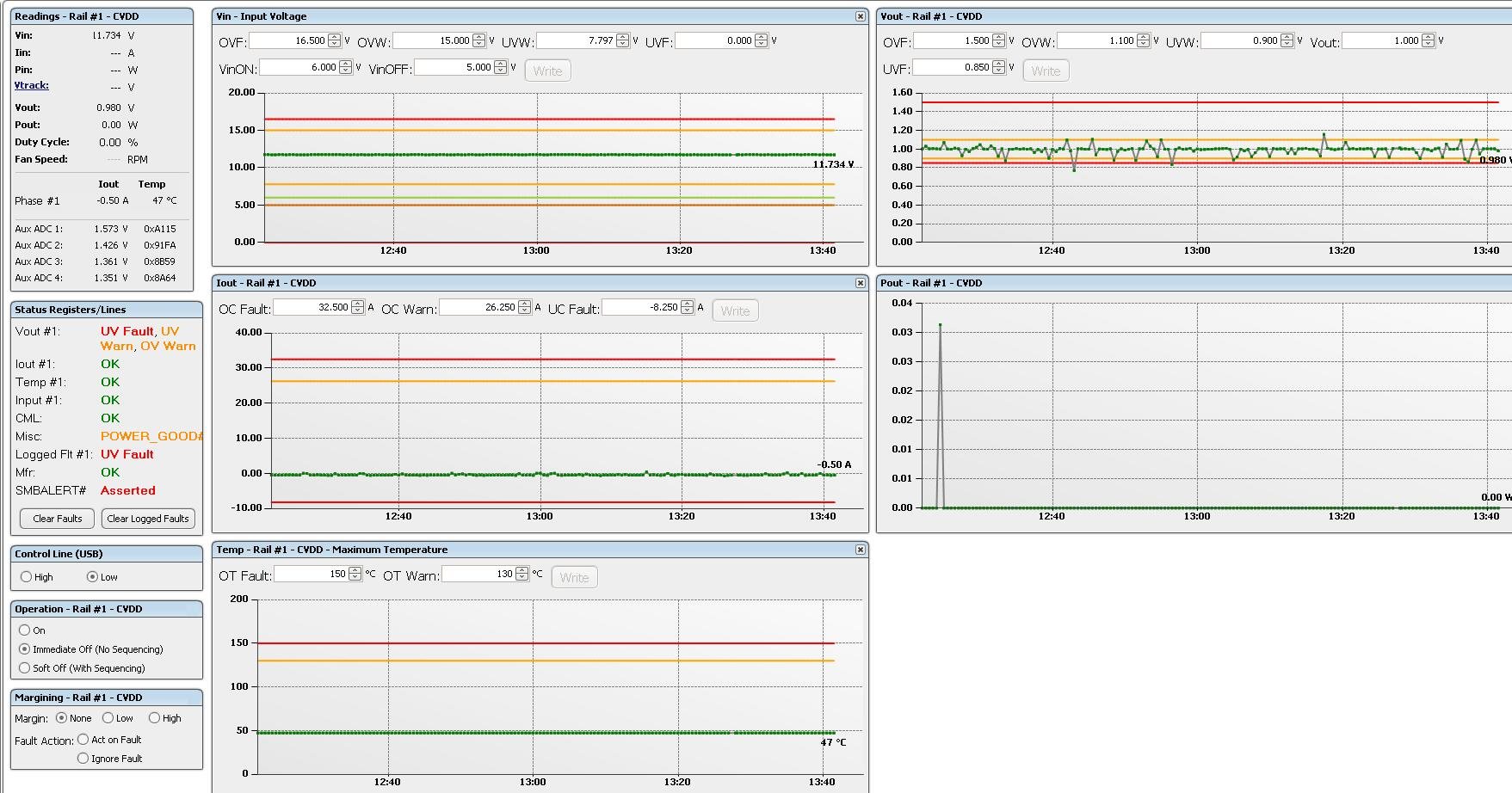Image resolution: width=1512 pixels, height=793 pixels.
Task: Adjust Vout UVW stepper arrows
Action: click(1287, 40)
